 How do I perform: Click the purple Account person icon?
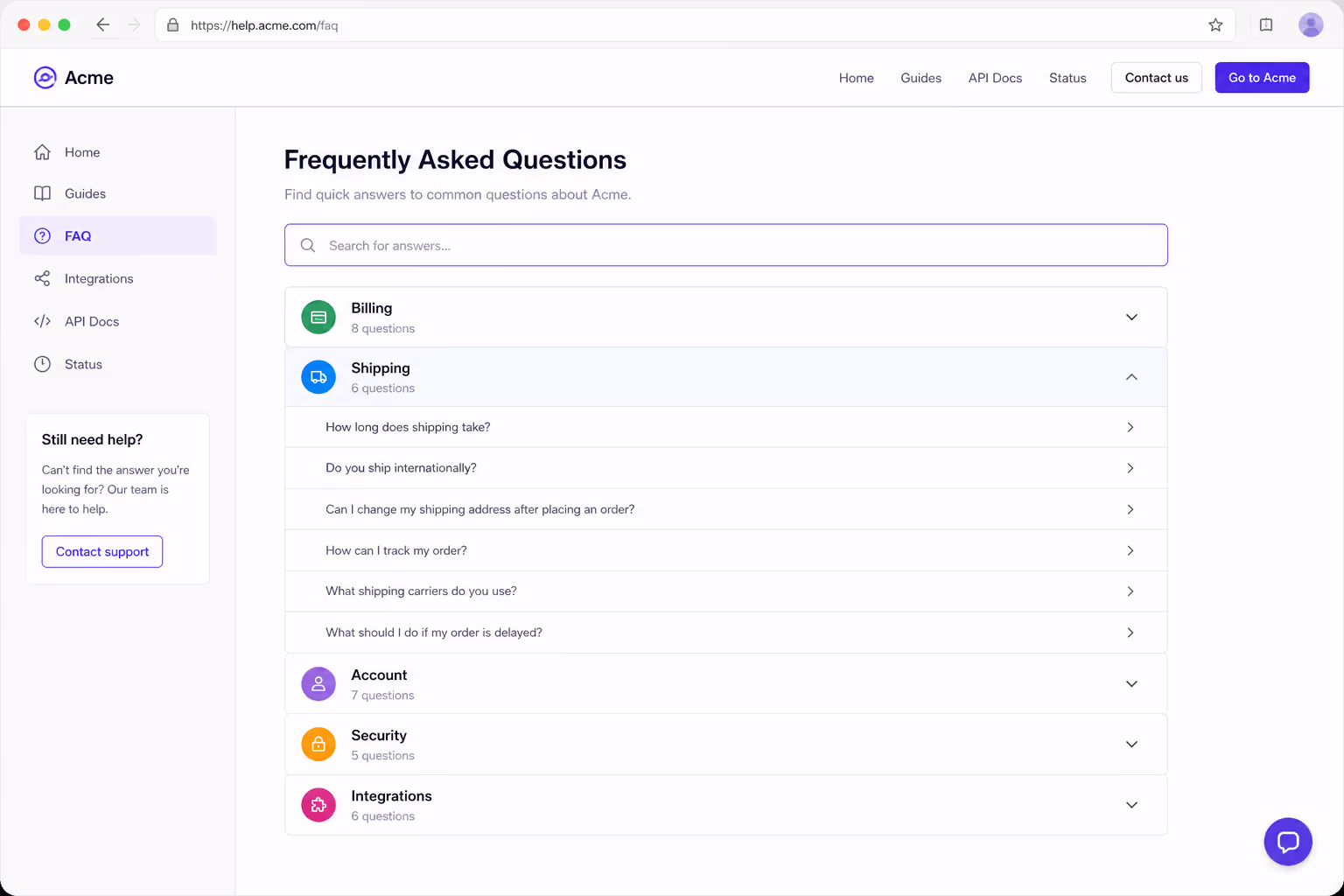pos(318,684)
